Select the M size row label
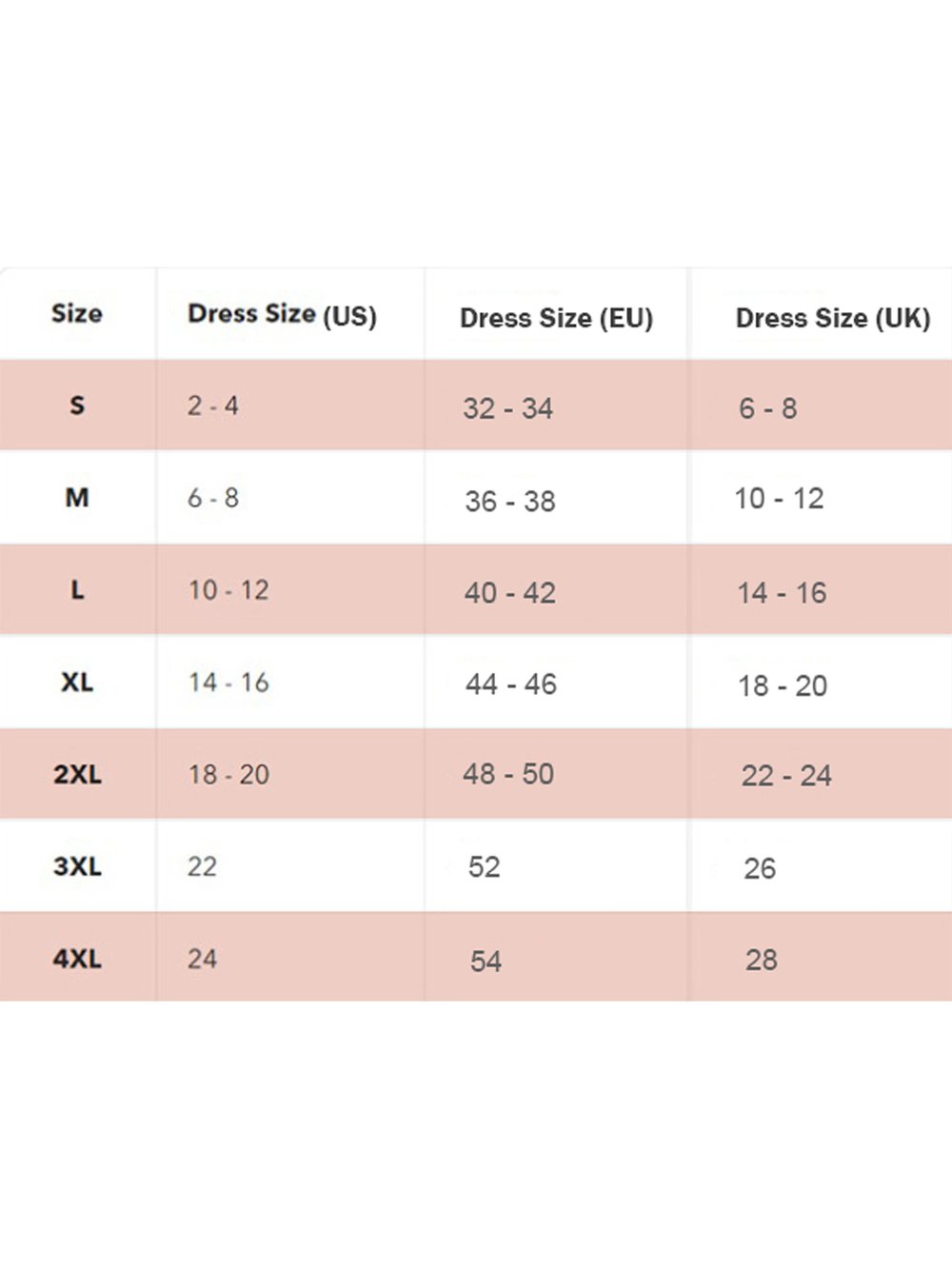 click(77, 498)
